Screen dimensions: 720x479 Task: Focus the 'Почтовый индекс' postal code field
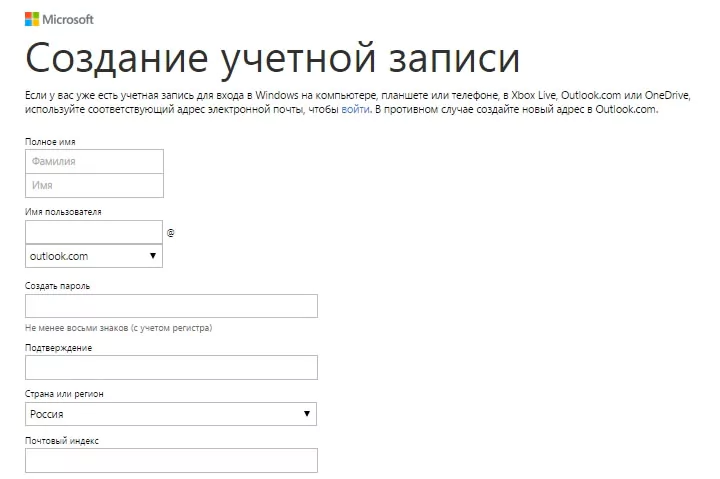point(171,461)
